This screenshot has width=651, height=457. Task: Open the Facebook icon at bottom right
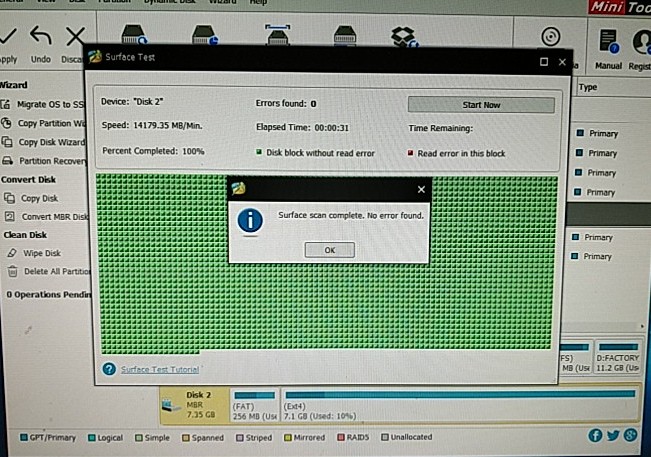coord(596,436)
